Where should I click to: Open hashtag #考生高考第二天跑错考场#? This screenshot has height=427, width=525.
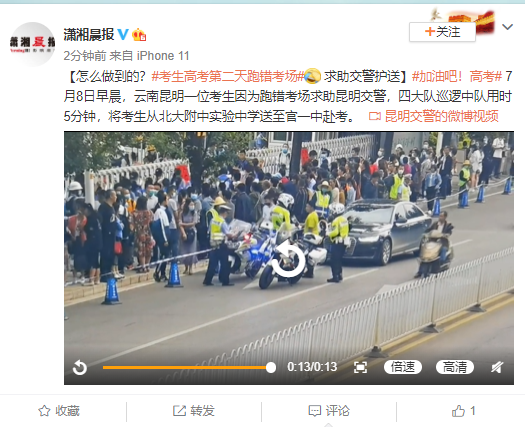[x=227, y=77]
